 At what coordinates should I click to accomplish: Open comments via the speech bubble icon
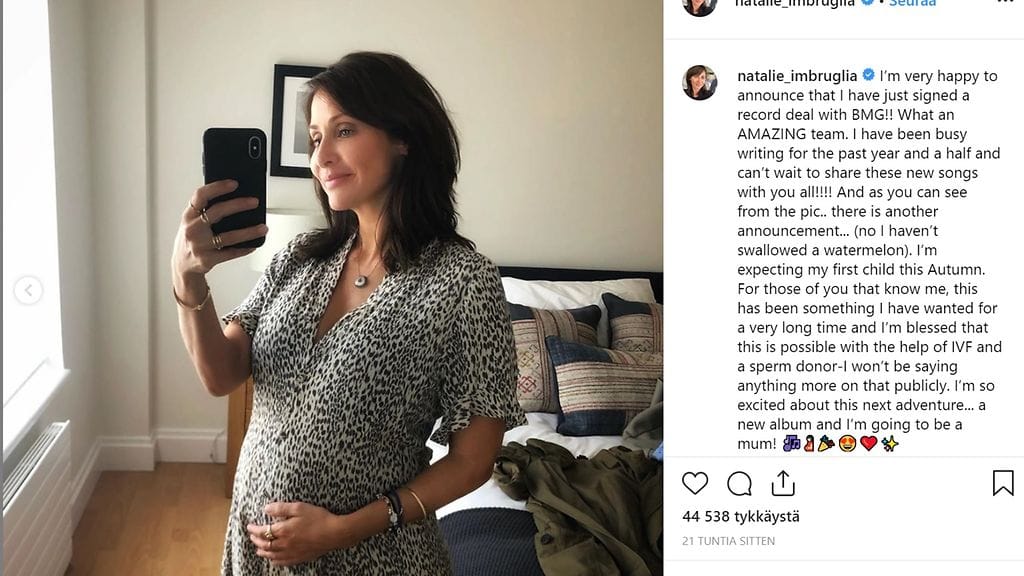pos(739,484)
